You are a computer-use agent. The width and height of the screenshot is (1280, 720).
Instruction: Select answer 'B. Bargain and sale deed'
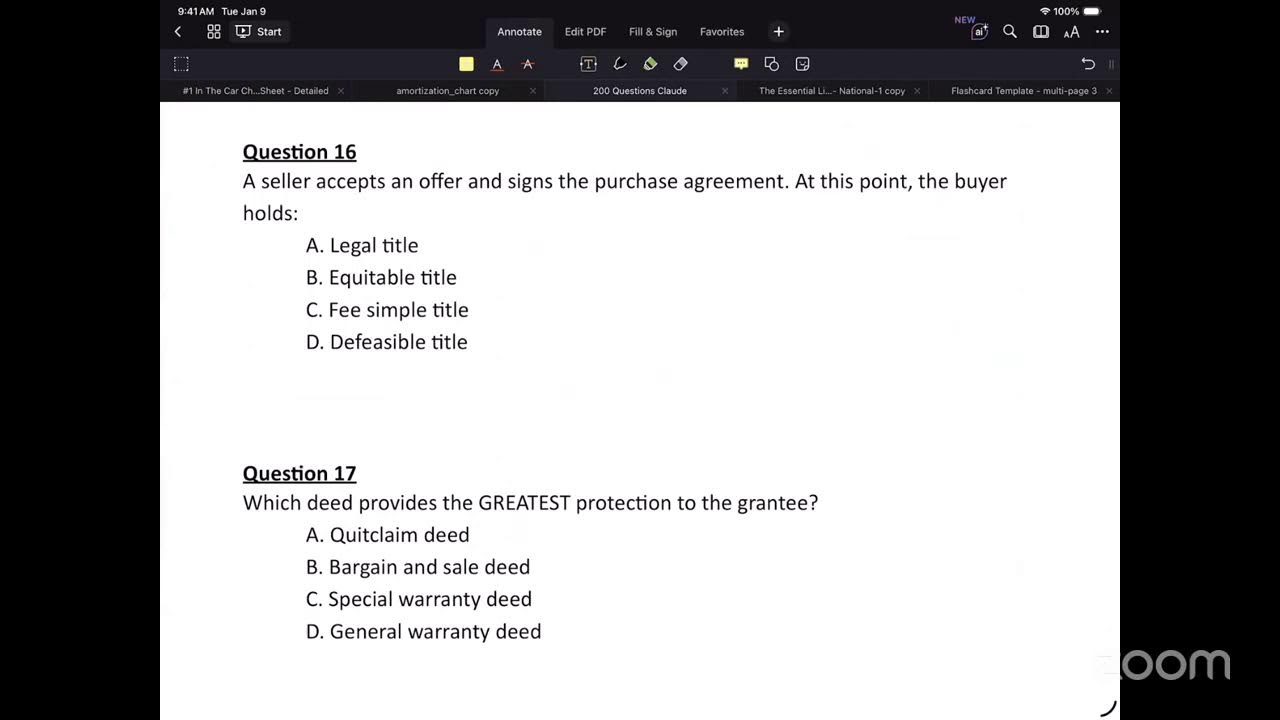click(418, 567)
